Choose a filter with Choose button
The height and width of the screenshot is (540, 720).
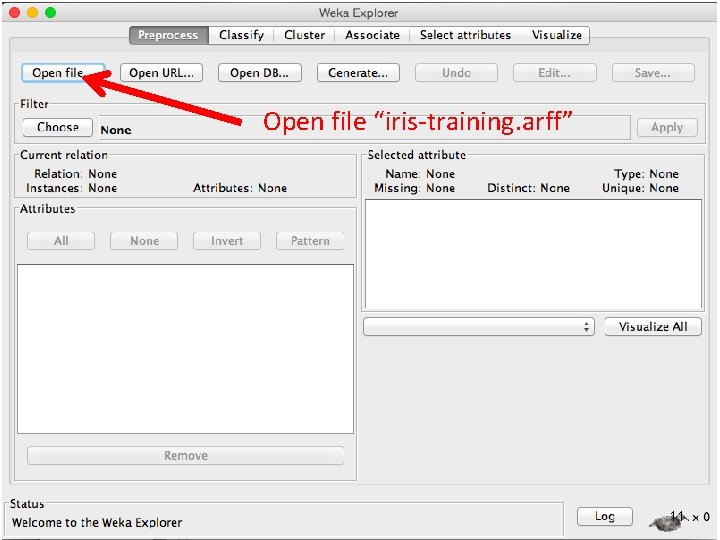58,127
